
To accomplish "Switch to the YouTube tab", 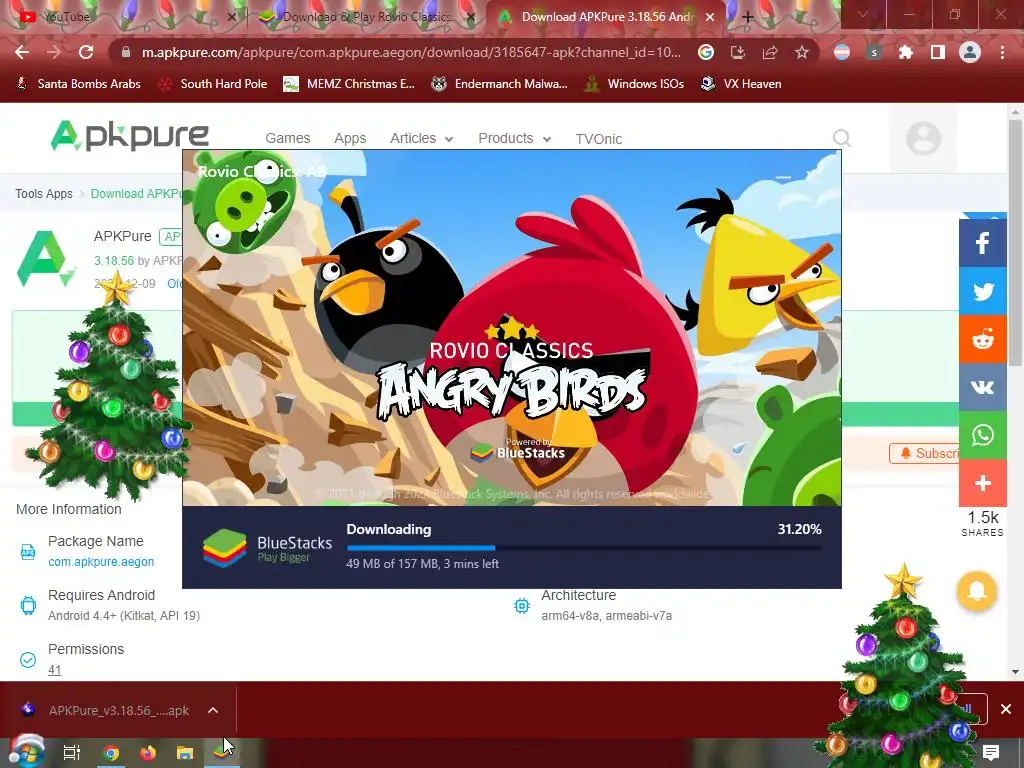I will pyautogui.click(x=124, y=17).
